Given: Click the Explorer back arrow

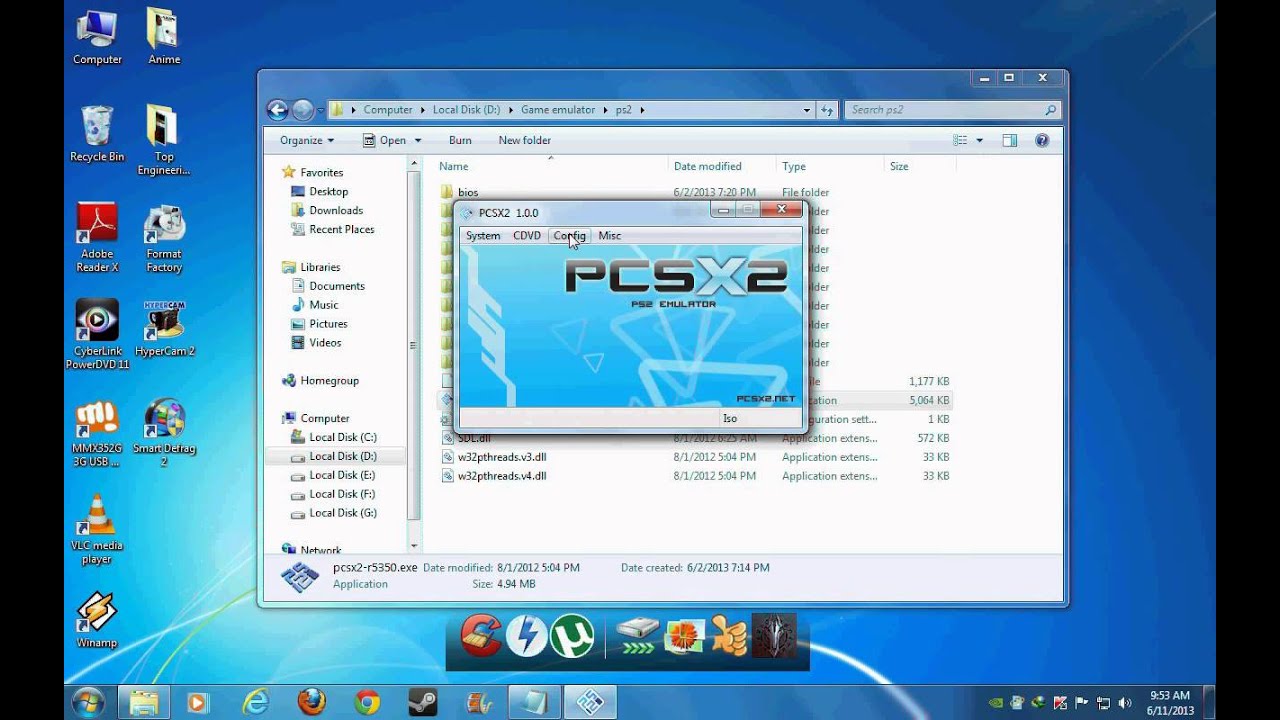Looking at the screenshot, I should [x=278, y=110].
